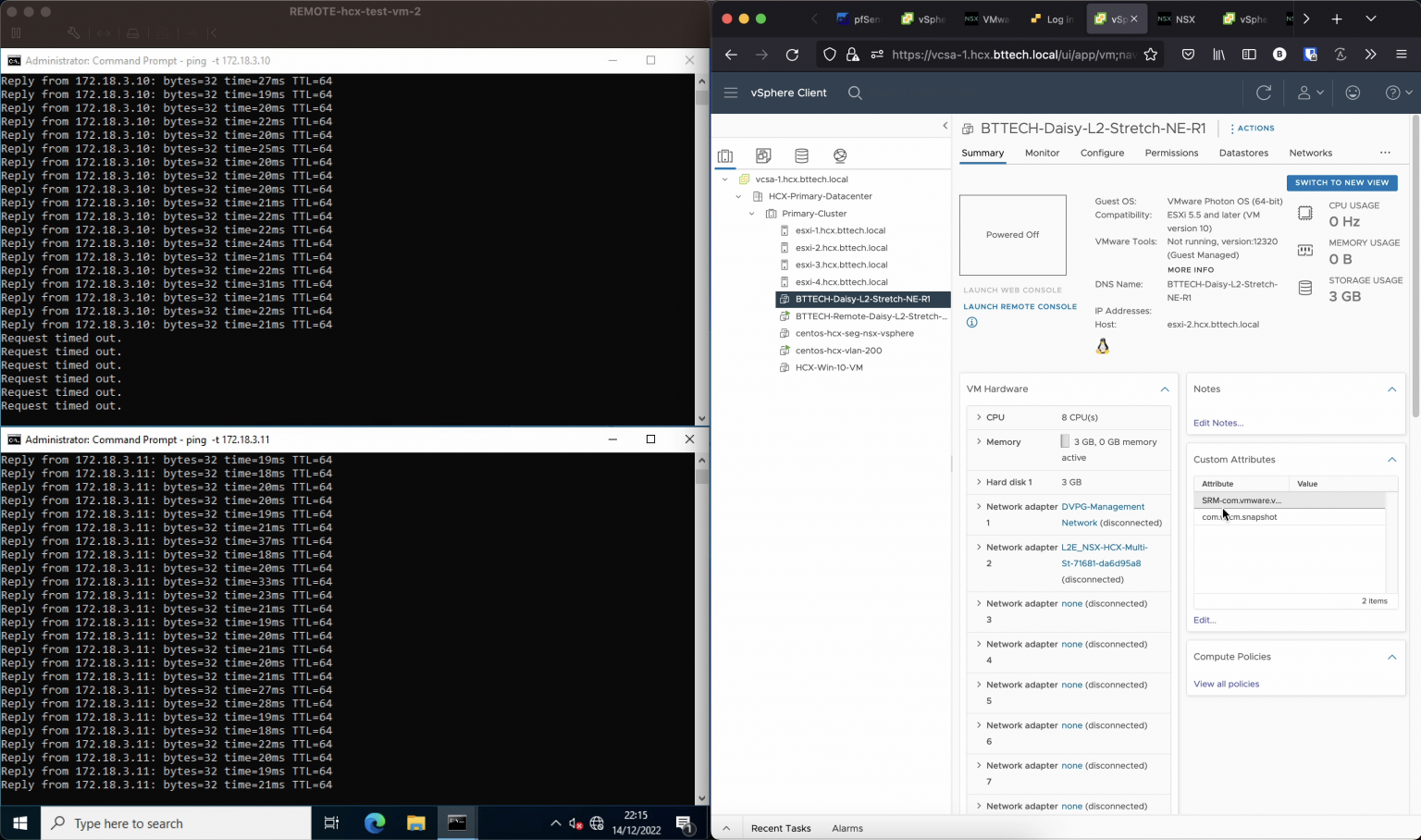The width and height of the screenshot is (1421, 840).
Task: Collapse the VM Hardware panel
Action: (1165, 389)
